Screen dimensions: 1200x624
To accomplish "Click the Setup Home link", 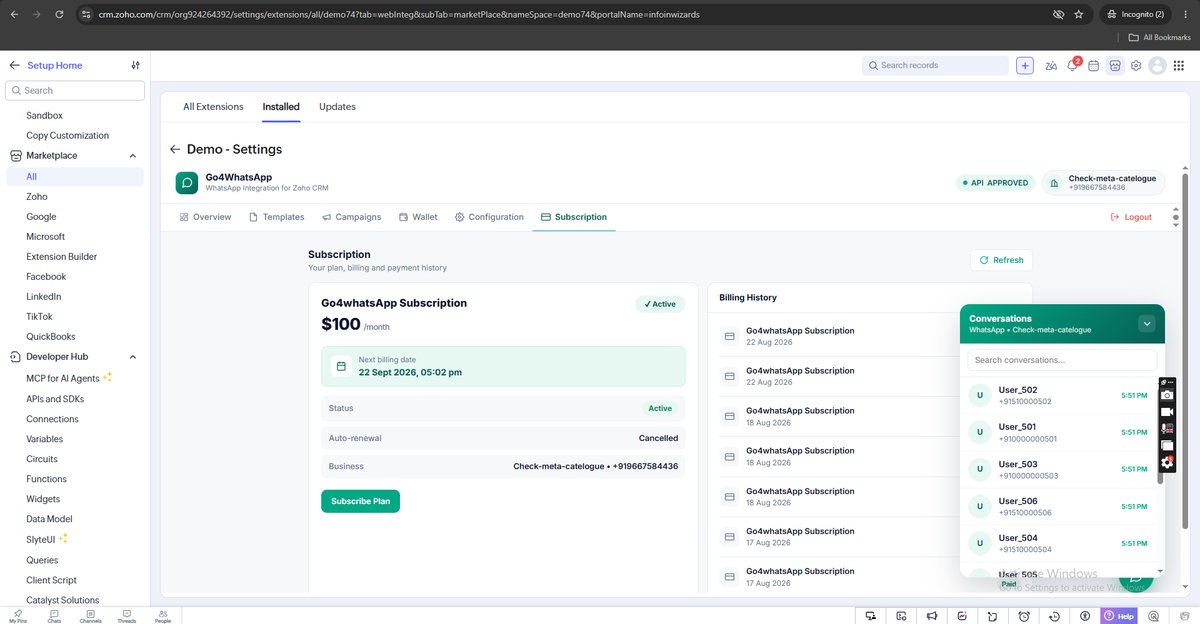I will click(55, 65).
